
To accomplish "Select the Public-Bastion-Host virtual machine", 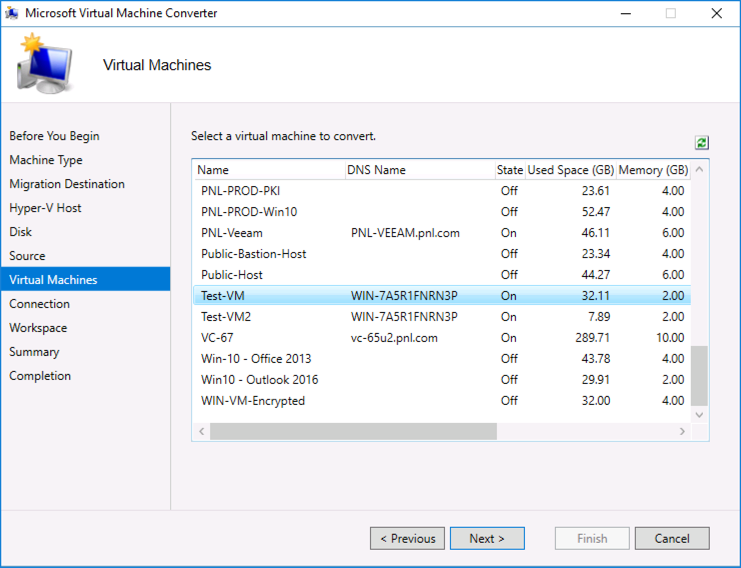I will click(x=442, y=254).
